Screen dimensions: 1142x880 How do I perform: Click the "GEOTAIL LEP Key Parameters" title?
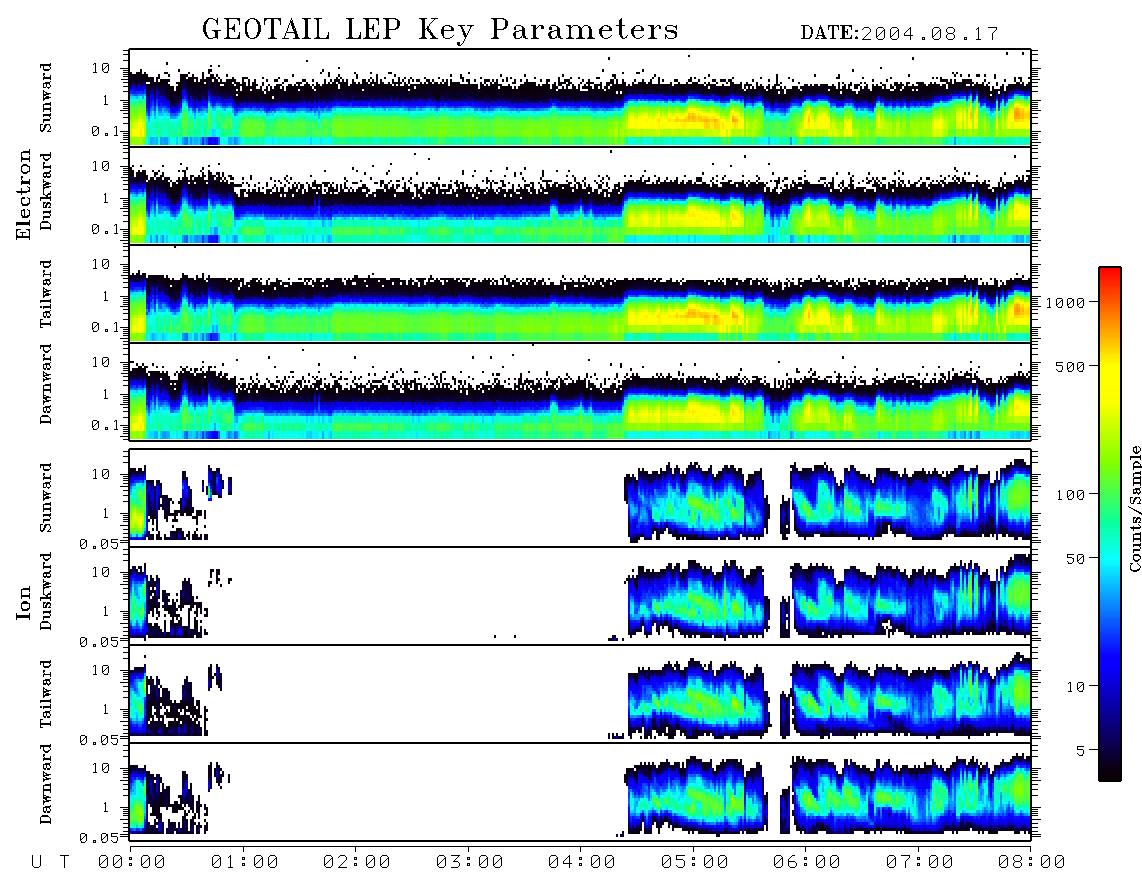pyautogui.click(x=440, y=30)
